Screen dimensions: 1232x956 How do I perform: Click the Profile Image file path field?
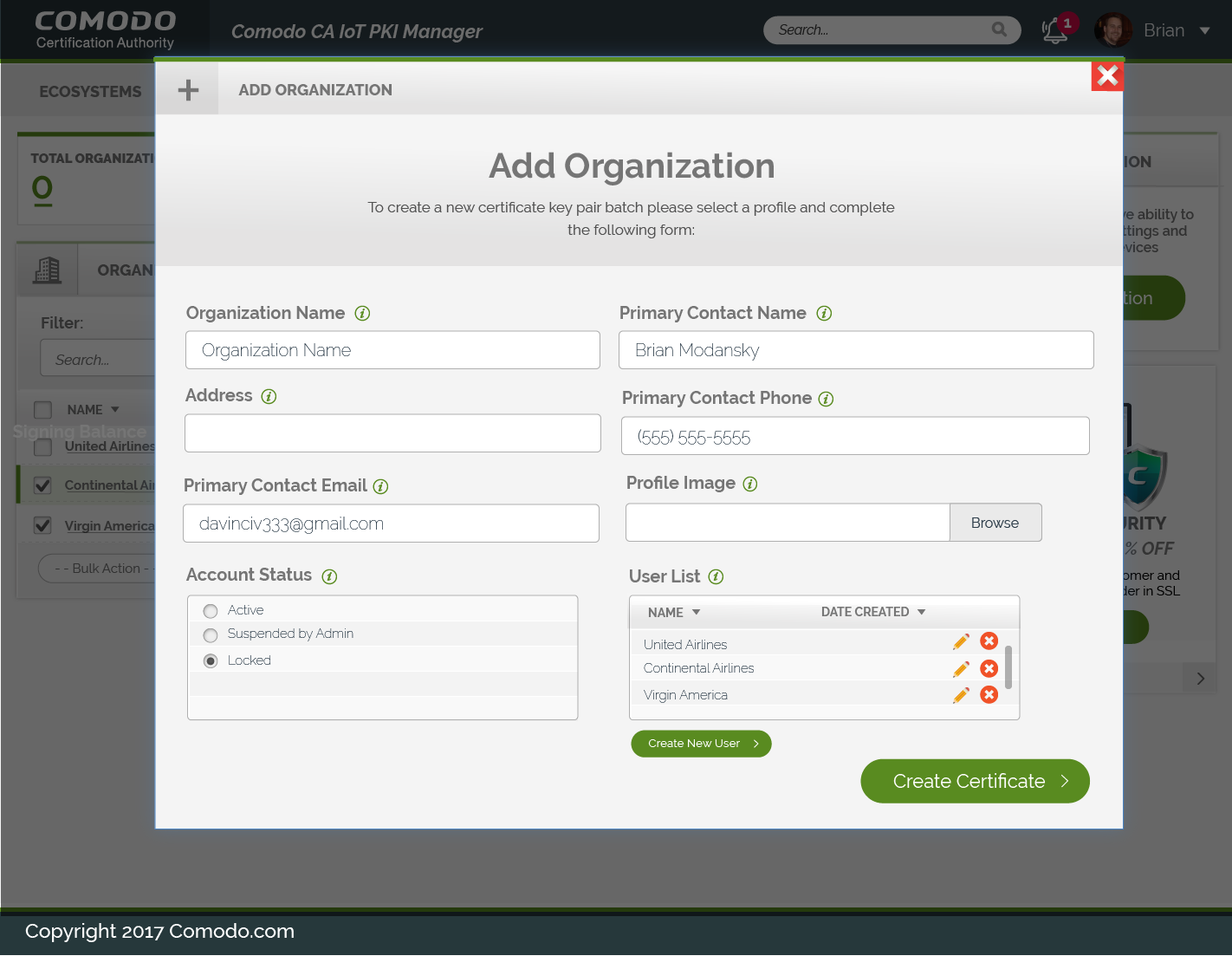[788, 523]
